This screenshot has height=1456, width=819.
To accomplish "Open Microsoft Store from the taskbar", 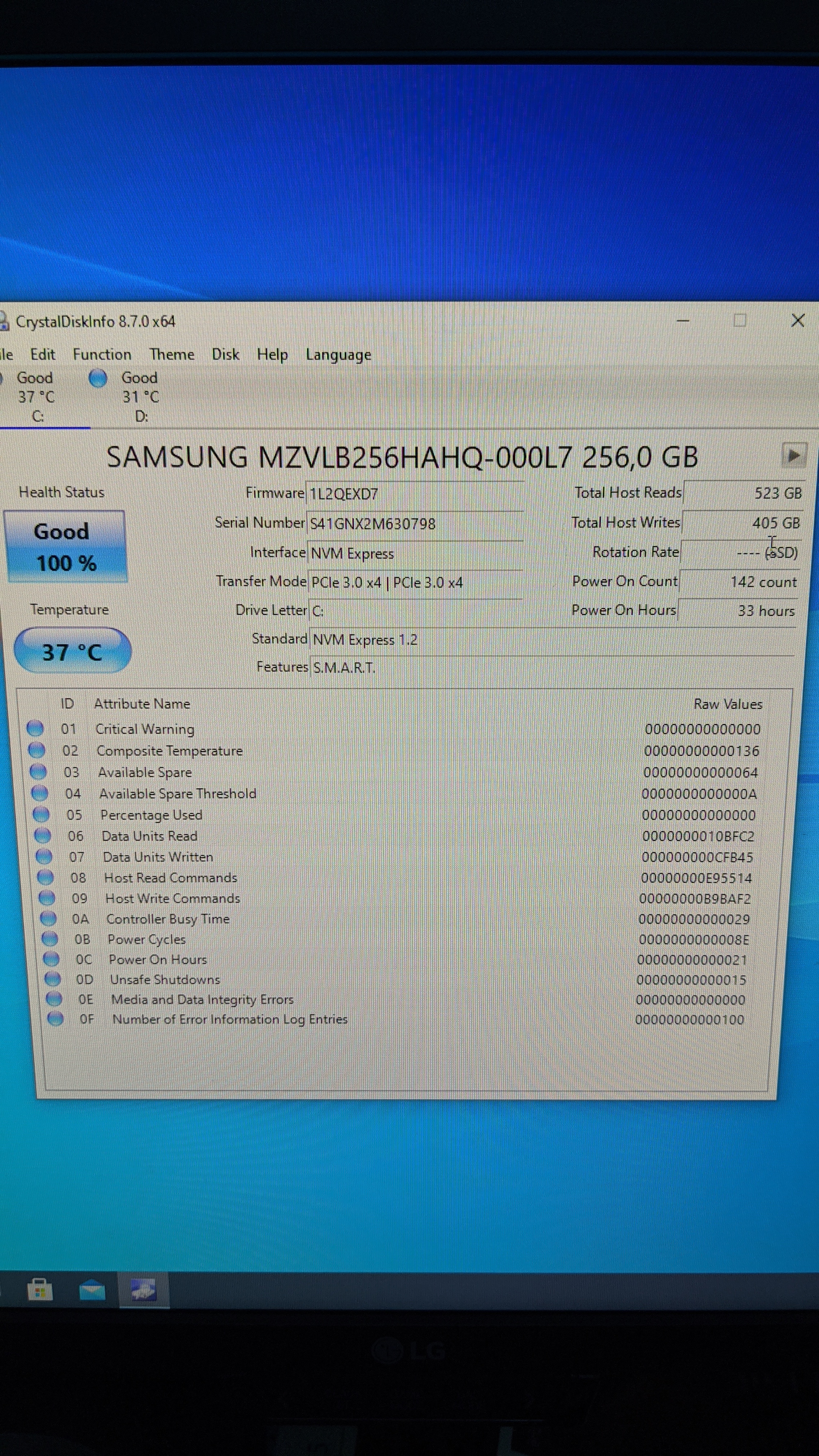I will [x=40, y=1290].
